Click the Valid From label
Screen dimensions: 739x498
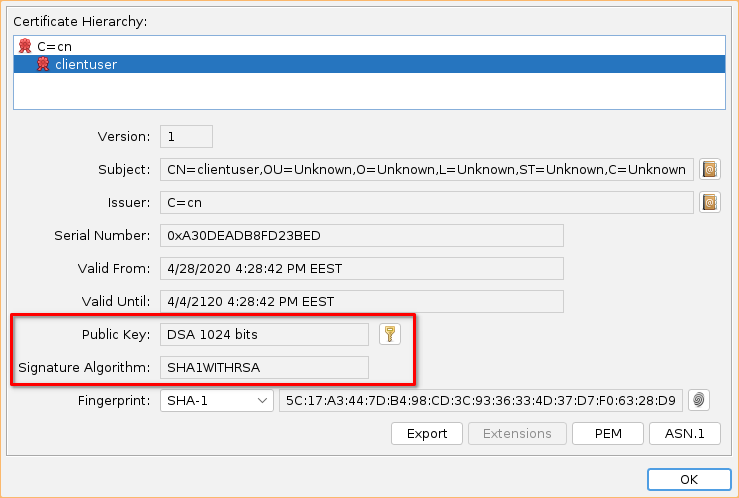pos(114,268)
